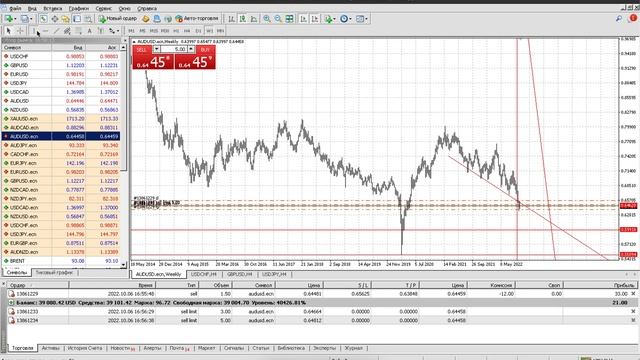
Task: Click the red BUY one-click button
Action: (195, 62)
